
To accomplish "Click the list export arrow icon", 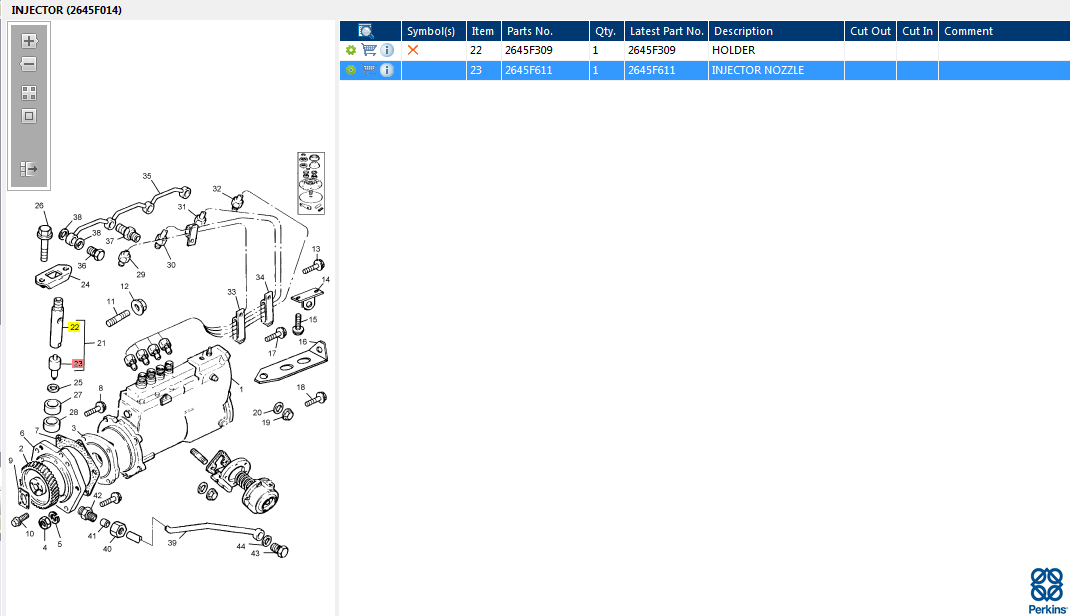I will (x=29, y=168).
